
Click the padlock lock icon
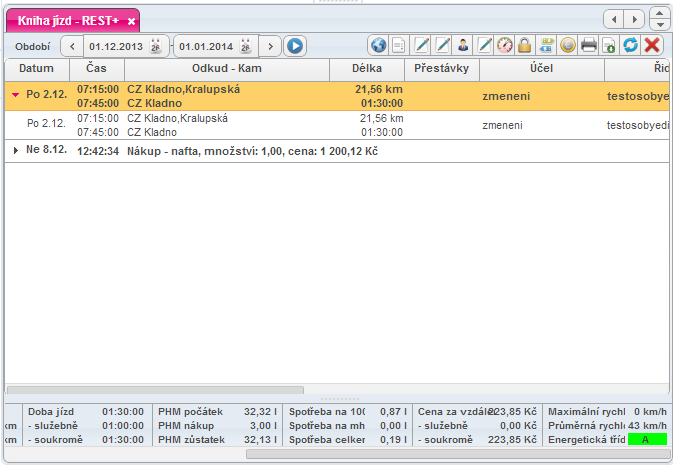[524, 45]
